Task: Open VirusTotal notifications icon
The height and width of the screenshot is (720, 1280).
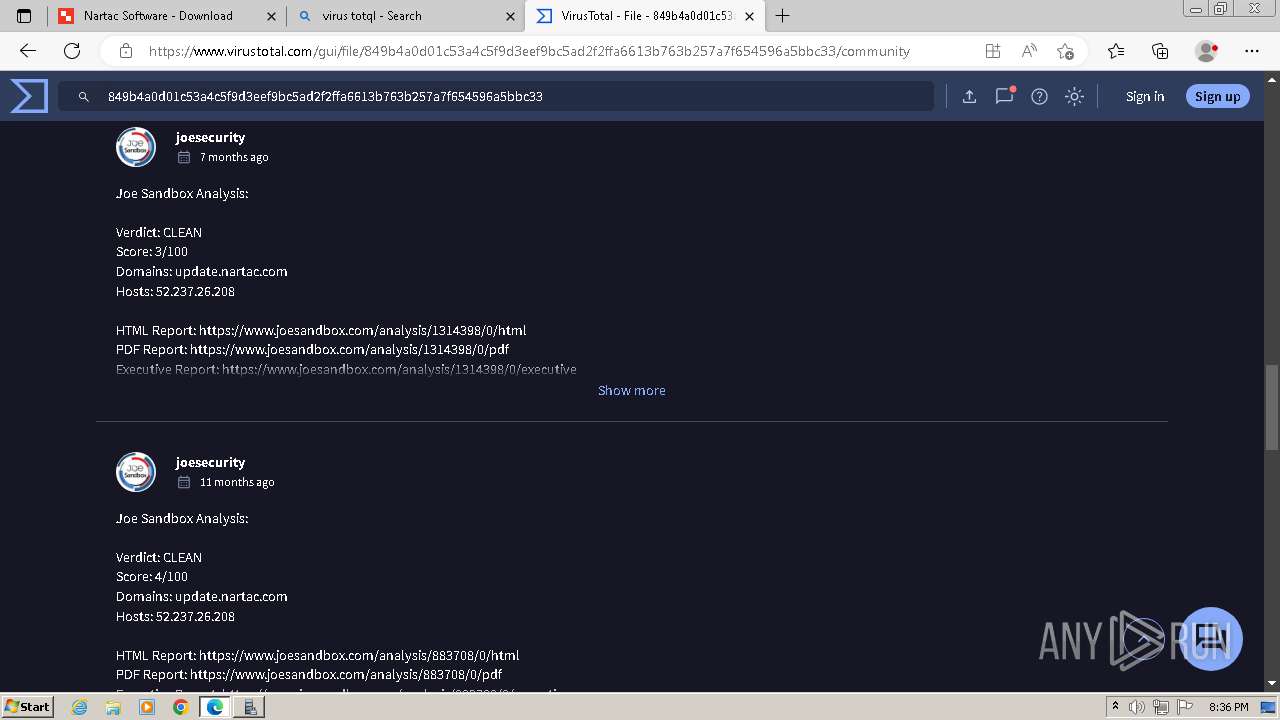Action: coord(1004,96)
